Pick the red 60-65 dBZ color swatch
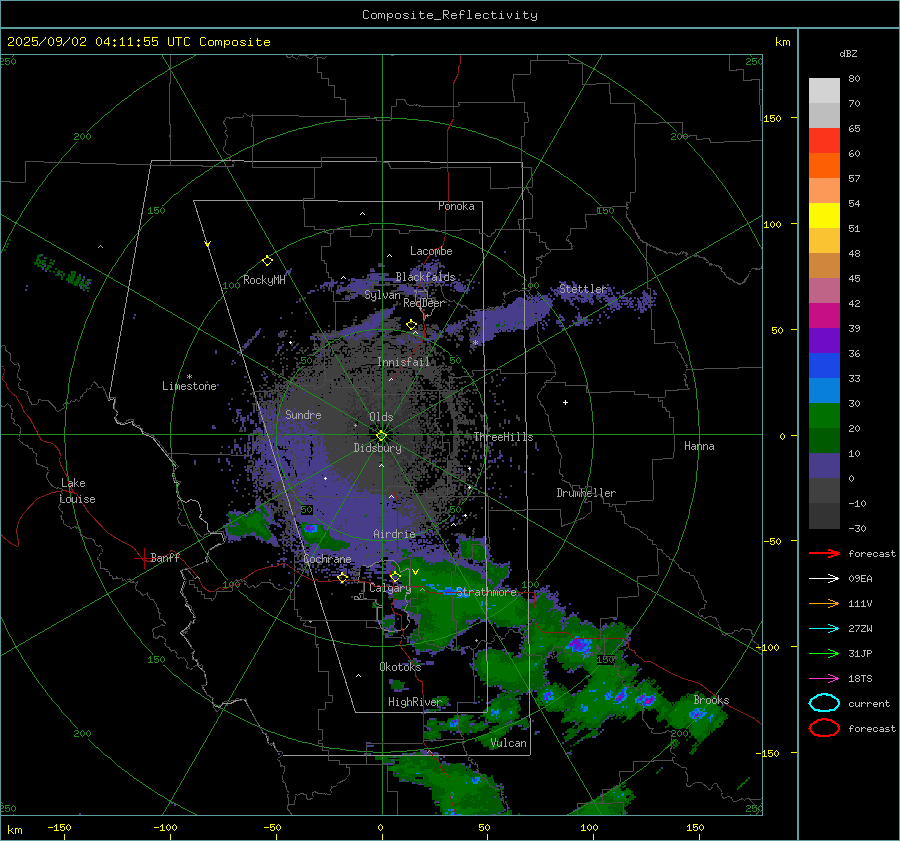The width and height of the screenshot is (900, 841). pos(824,141)
